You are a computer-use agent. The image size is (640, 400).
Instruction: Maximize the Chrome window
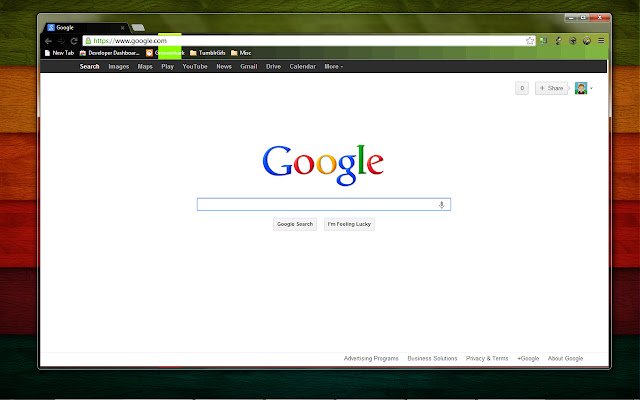point(583,18)
